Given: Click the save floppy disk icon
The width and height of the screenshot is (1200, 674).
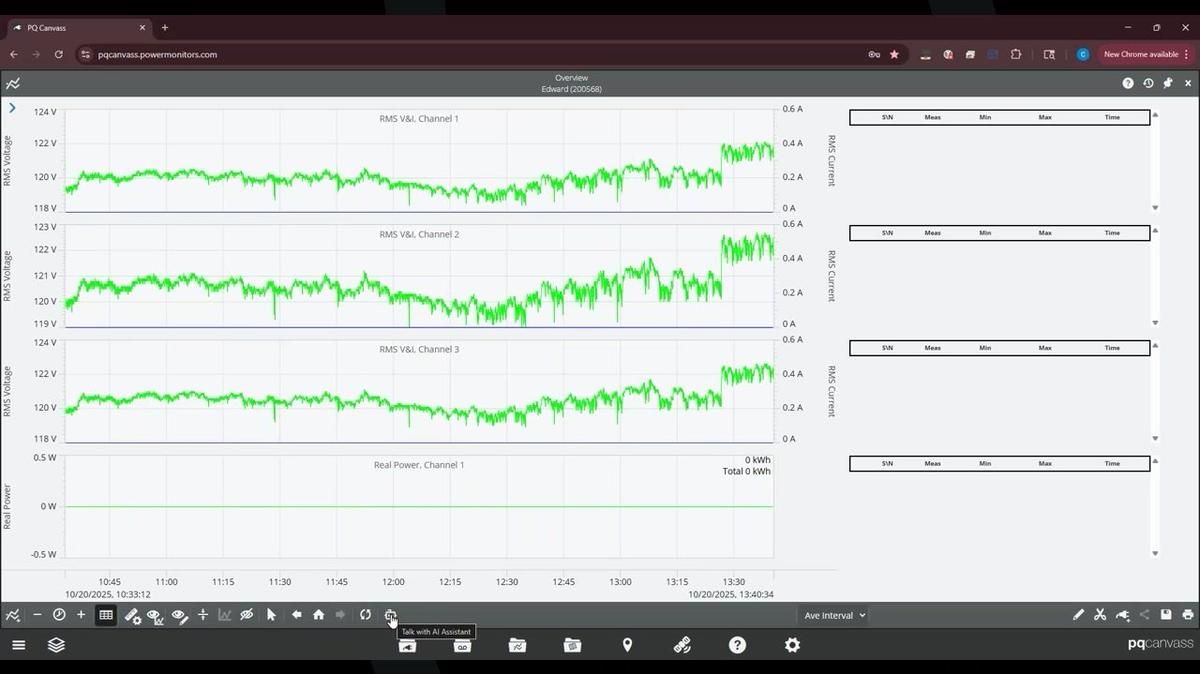Looking at the screenshot, I should coord(1166,615).
